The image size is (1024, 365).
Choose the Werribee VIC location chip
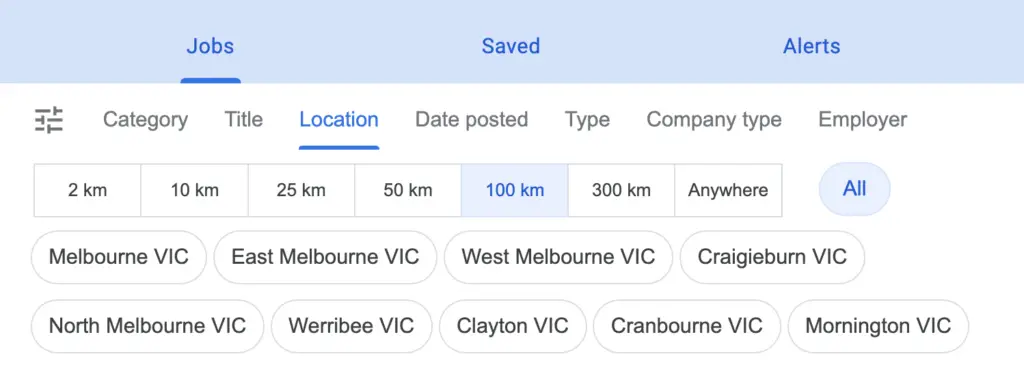tap(351, 326)
